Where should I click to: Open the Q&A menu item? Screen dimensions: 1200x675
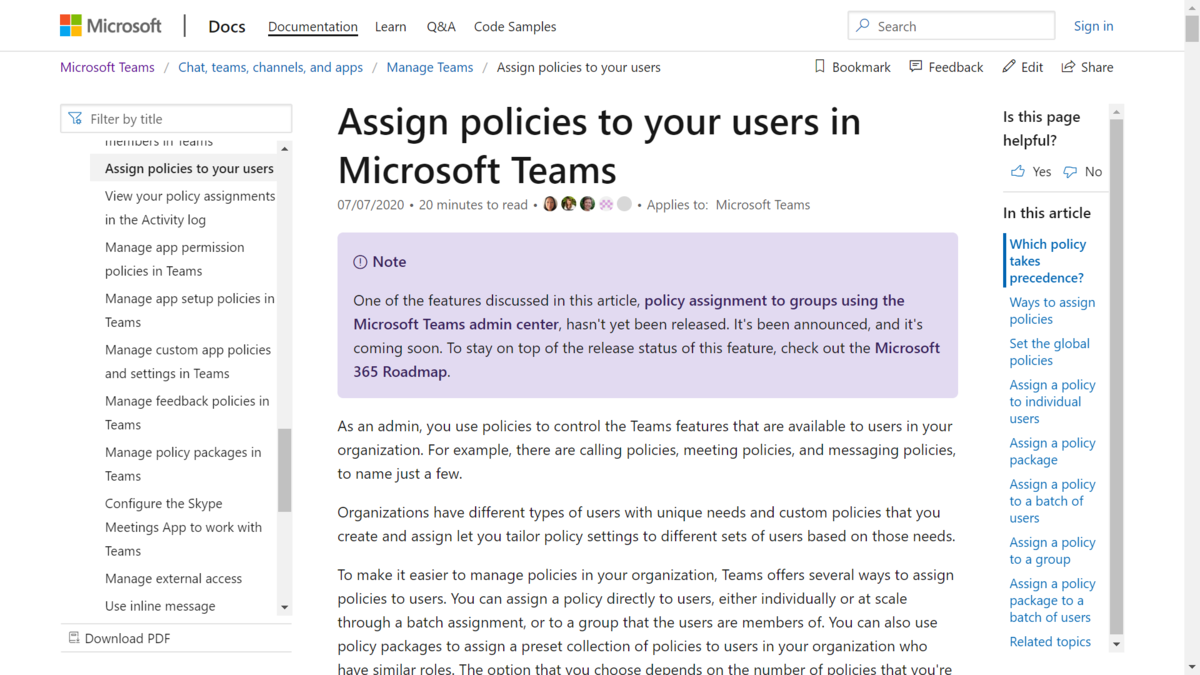pos(441,27)
